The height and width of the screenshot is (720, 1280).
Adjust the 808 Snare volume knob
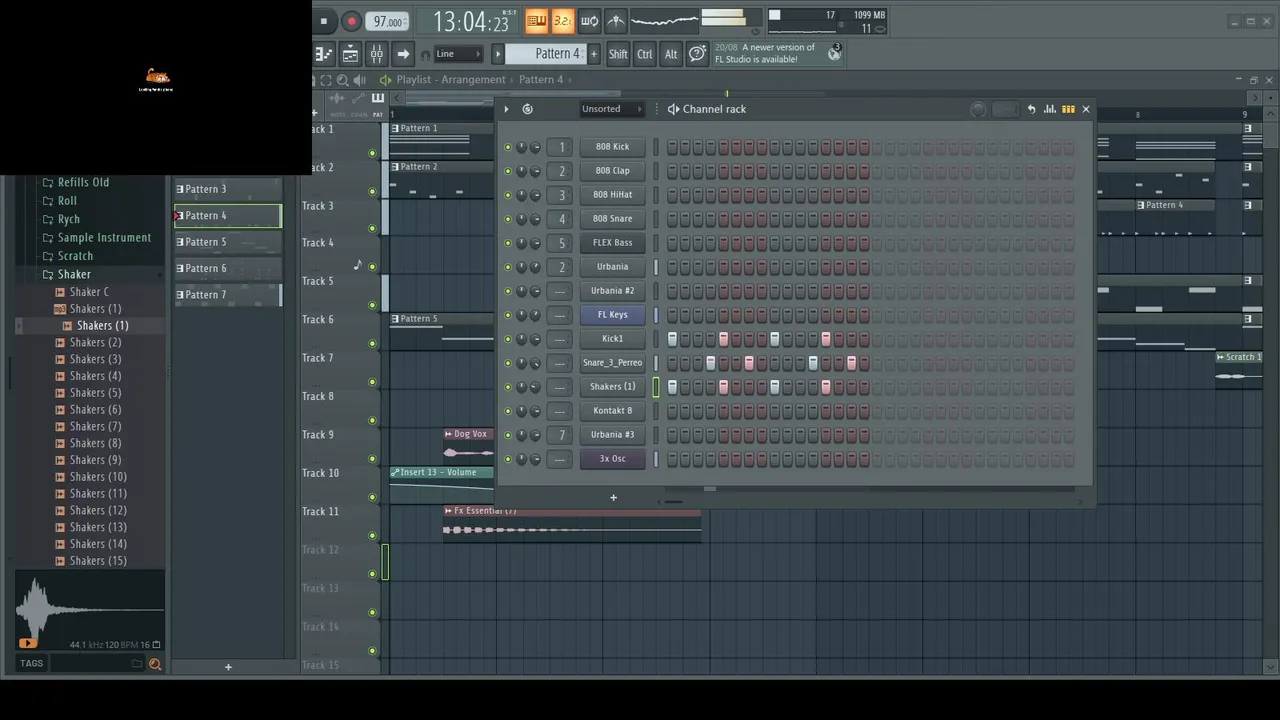tap(535, 219)
